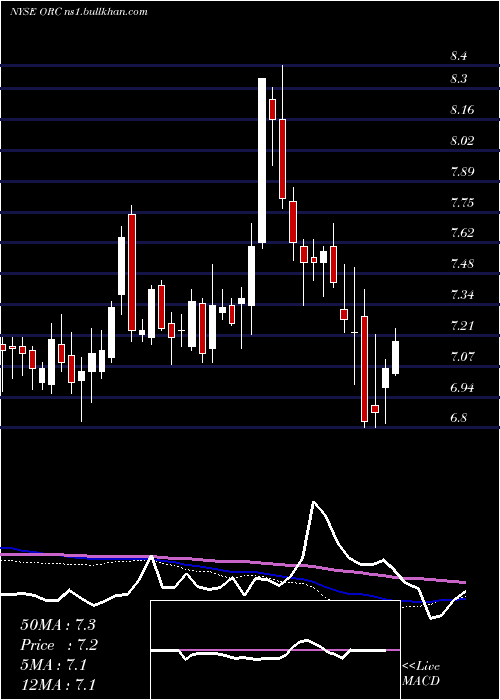Click the 7.21 price axis label

tap(461, 326)
